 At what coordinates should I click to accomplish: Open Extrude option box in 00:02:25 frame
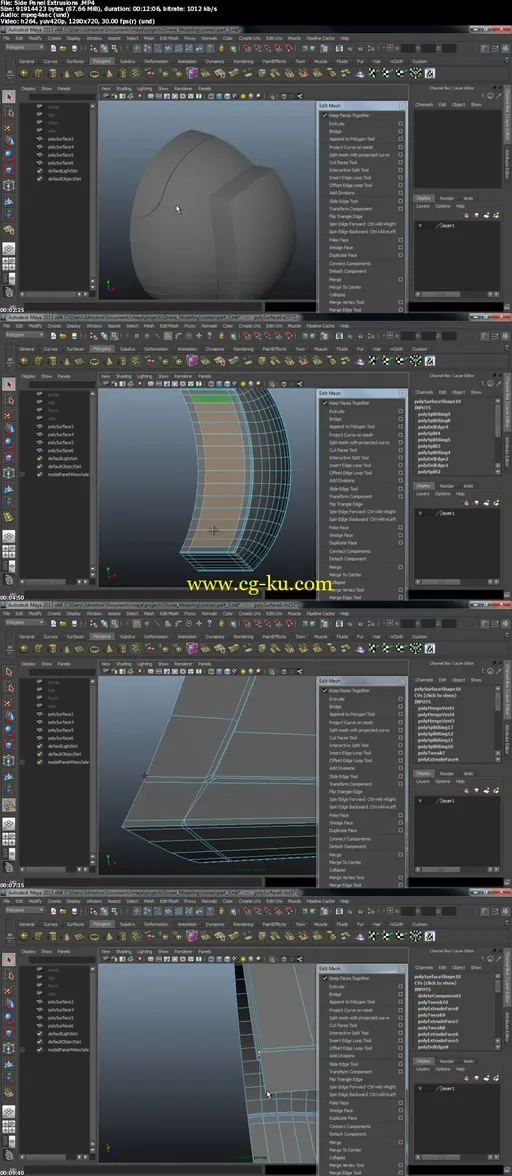point(400,123)
